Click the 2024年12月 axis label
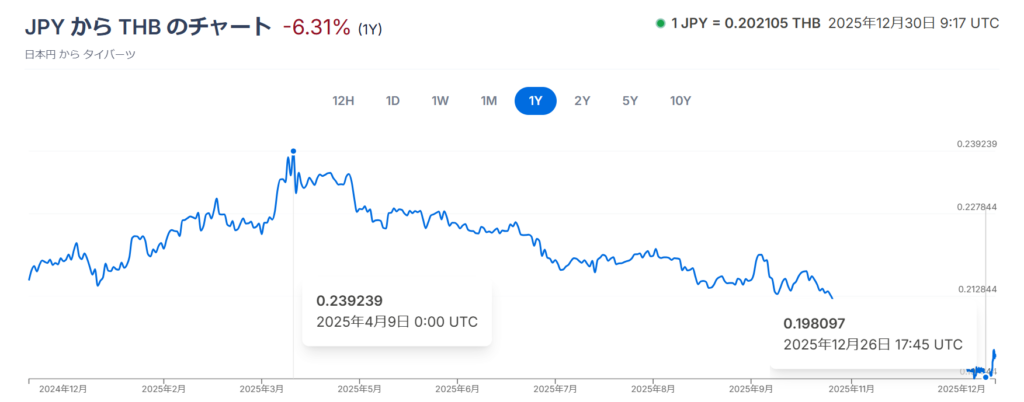This screenshot has height=402, width=1024. [61, 389]
